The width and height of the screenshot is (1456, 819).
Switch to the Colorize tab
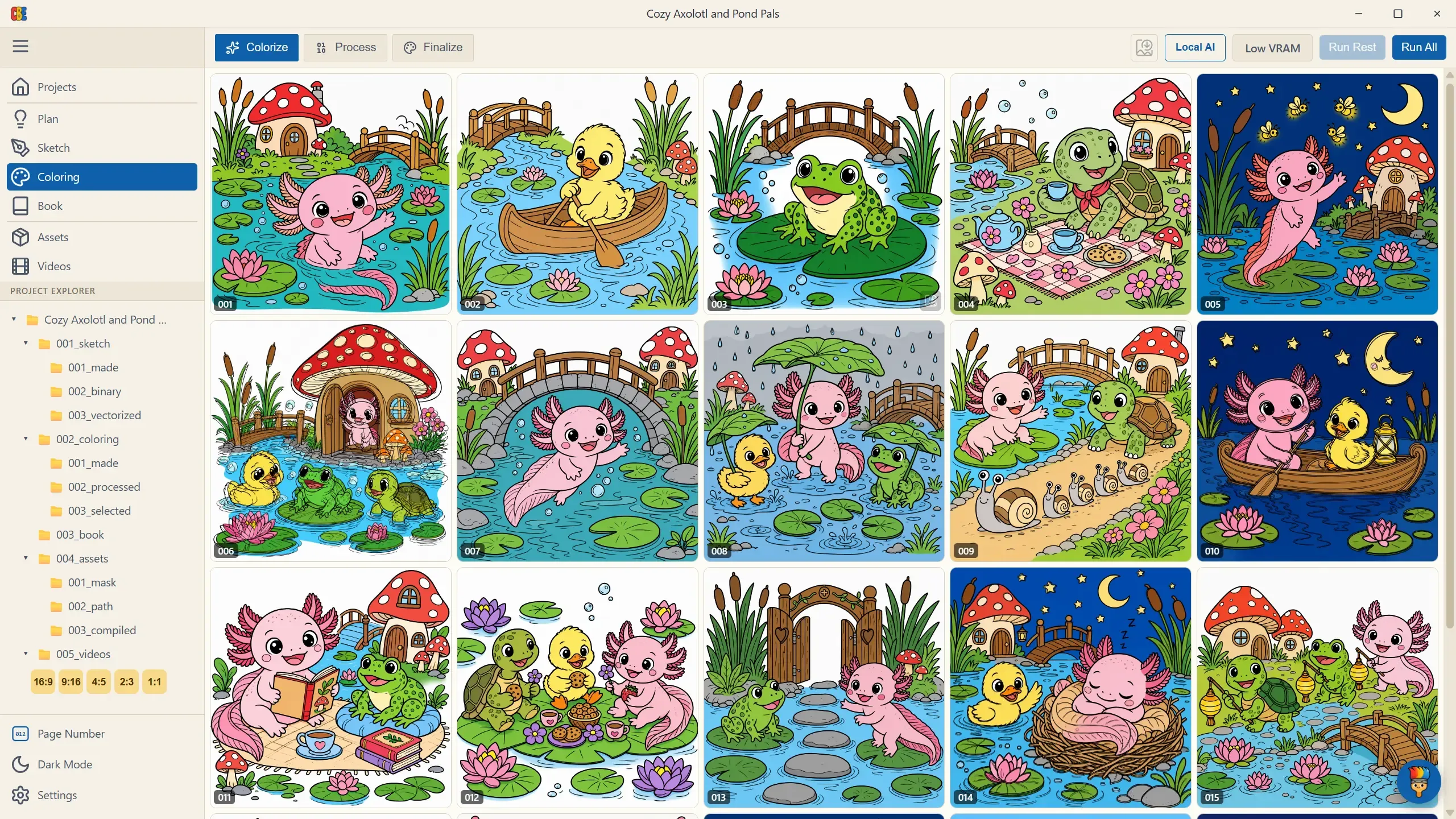(x=257, y=47)
